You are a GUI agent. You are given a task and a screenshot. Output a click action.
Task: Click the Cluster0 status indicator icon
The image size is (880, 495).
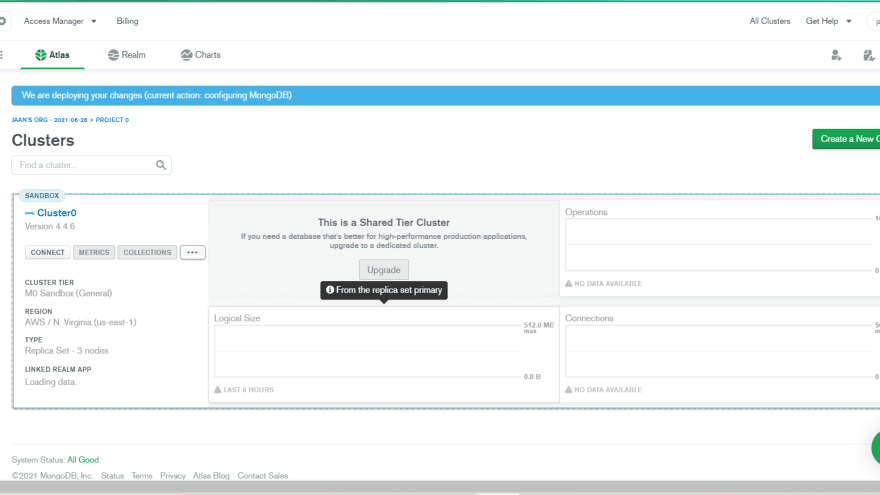tap(29, 213)
